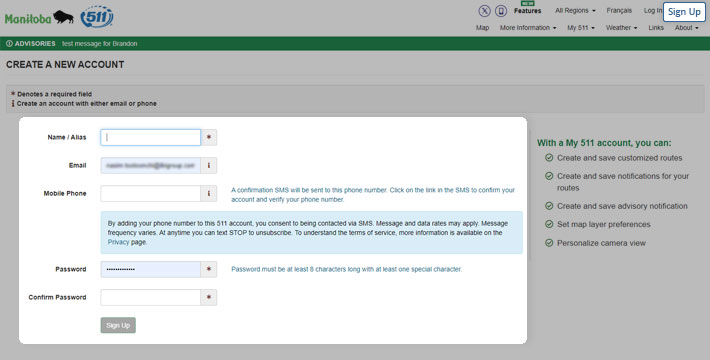Open the mobile app icon in header

[501, 11]
